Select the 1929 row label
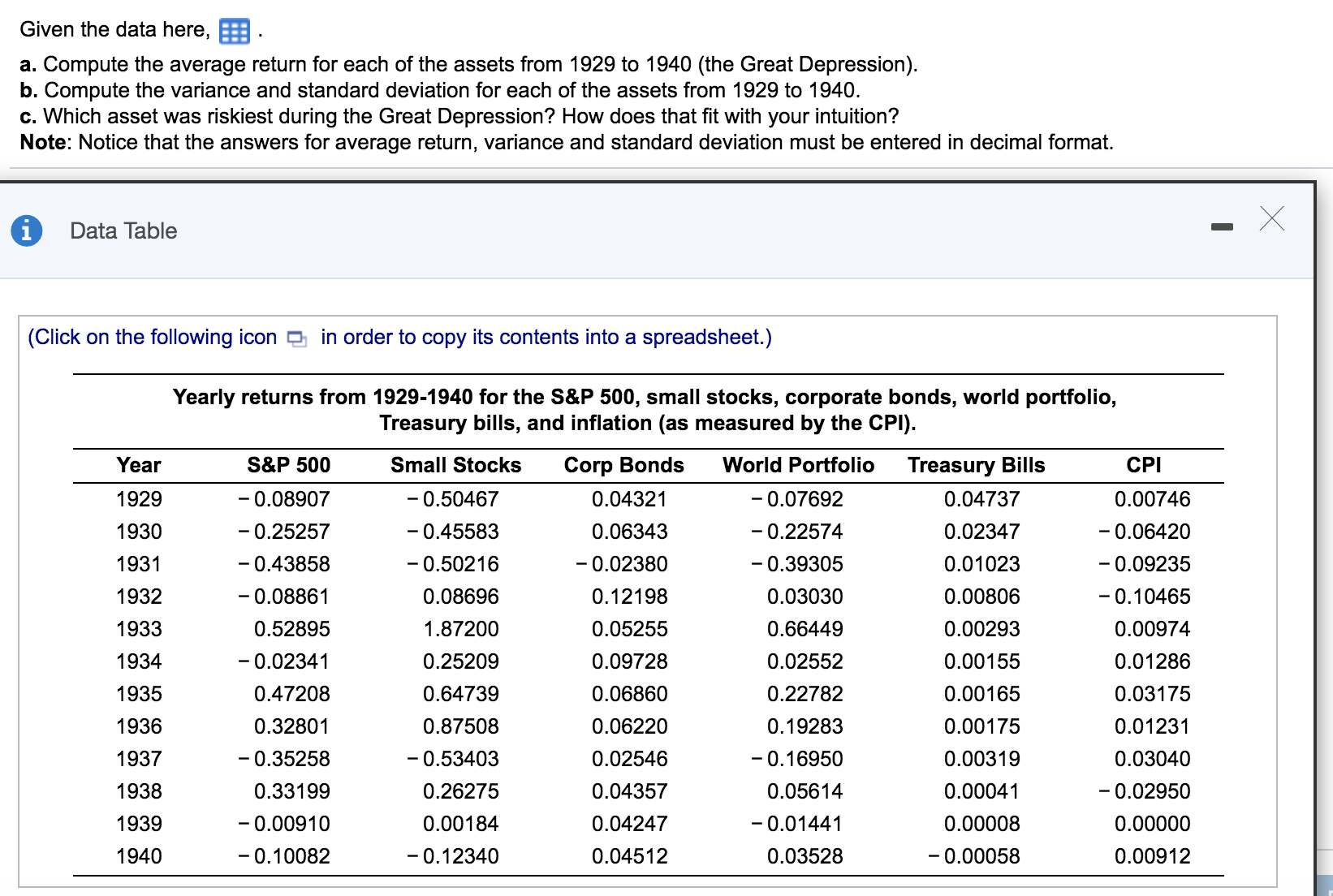The image size is (1333, 896). [x=139, y=499]
